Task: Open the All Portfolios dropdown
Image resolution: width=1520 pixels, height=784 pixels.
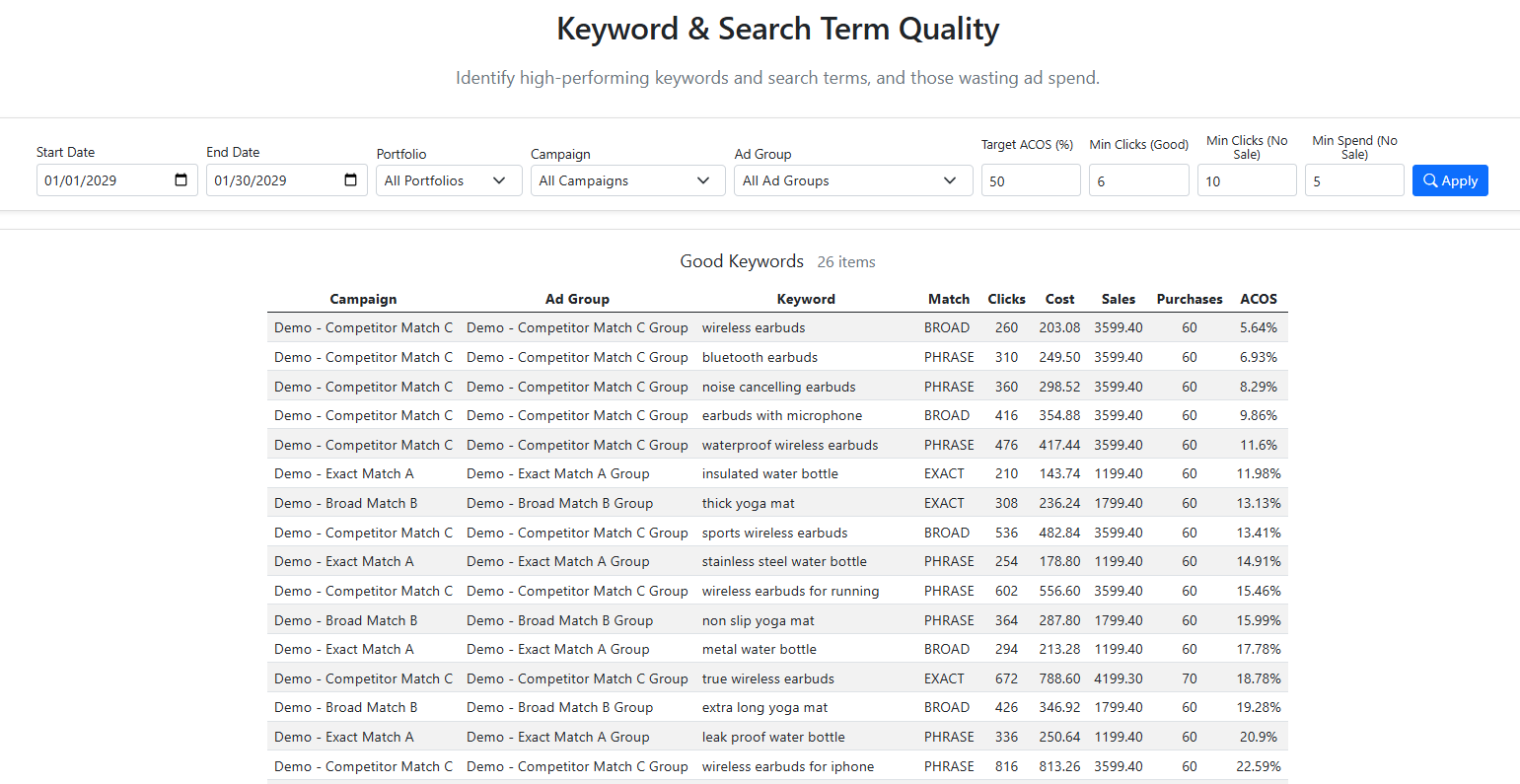Action: pyautogui.click(x=449, y=179)
